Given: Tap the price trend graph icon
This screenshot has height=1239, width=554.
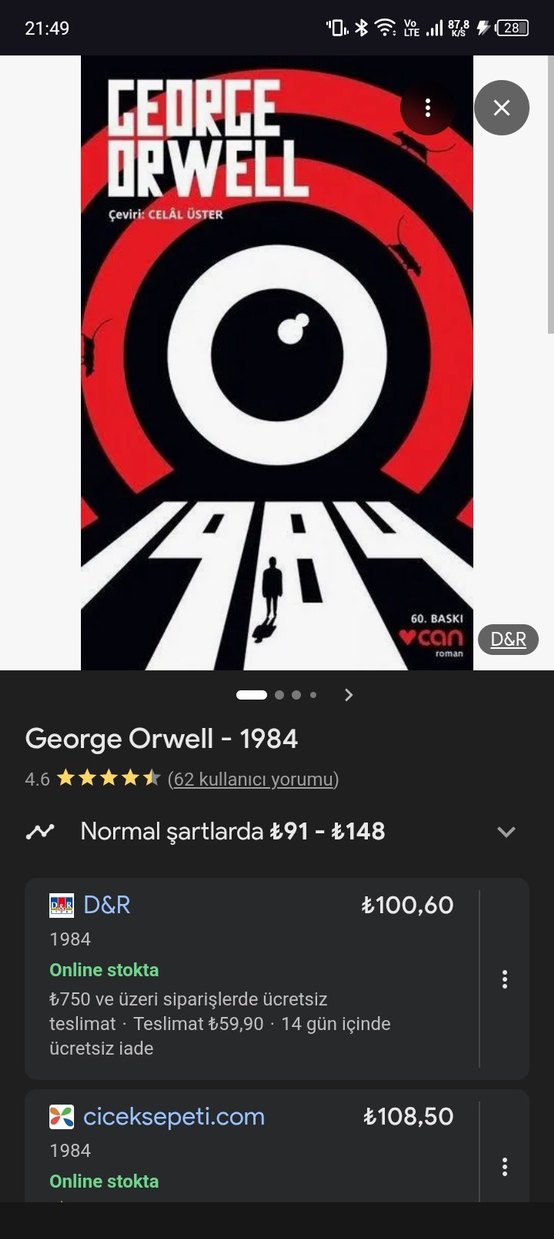Looking at the screenshot, I should point(40,832).
